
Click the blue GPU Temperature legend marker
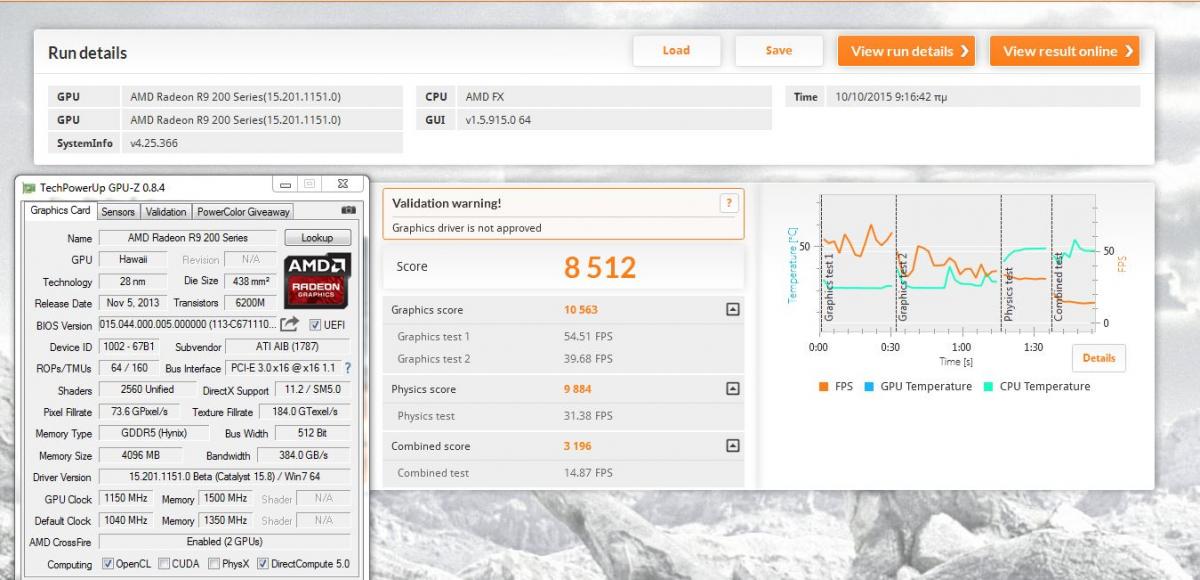(x=869, y=386)
